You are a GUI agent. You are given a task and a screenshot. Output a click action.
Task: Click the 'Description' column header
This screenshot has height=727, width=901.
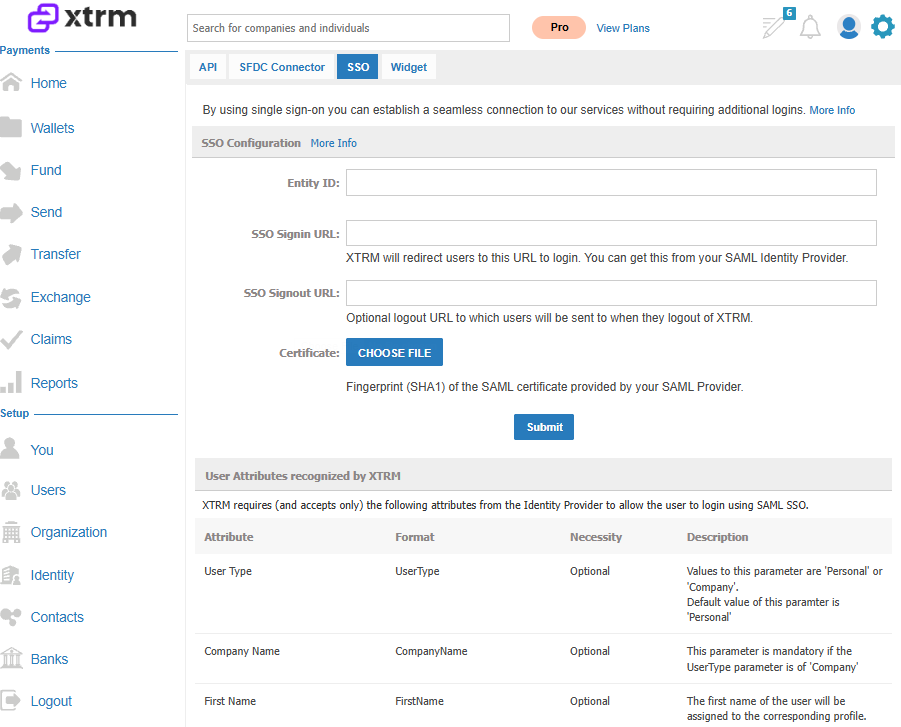(717, 537)
